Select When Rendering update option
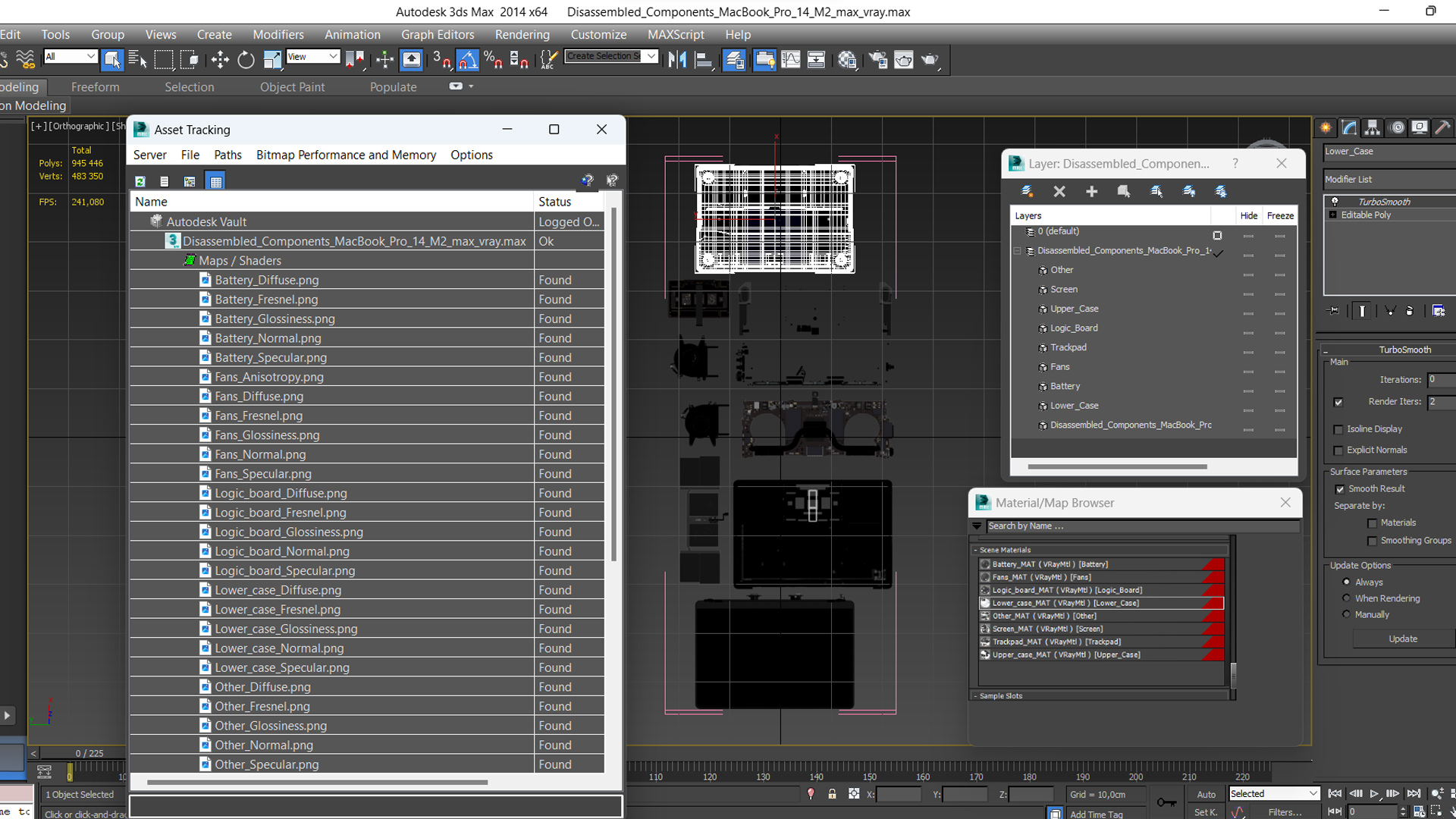 pyautogui.click(x=1347, y=598)
